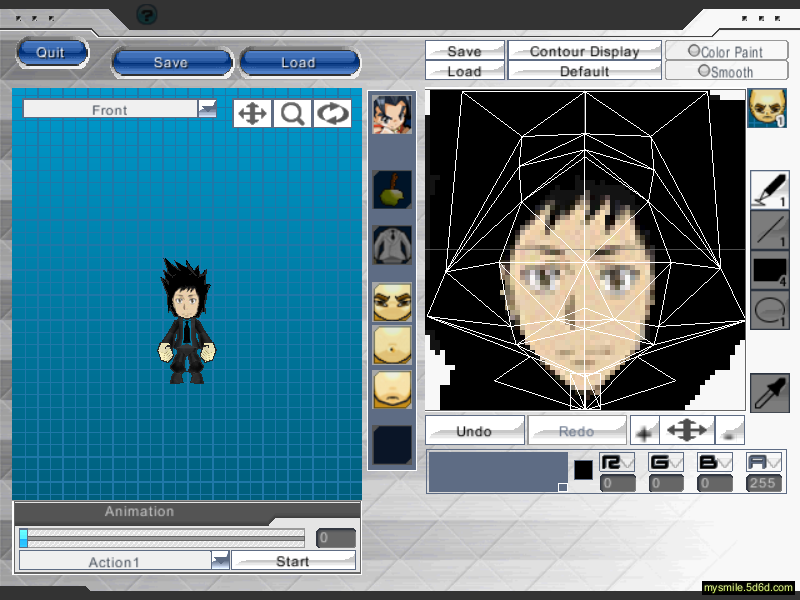Click the rotate view icon
This screenshot has height=600, width=800.
(333, 113)
